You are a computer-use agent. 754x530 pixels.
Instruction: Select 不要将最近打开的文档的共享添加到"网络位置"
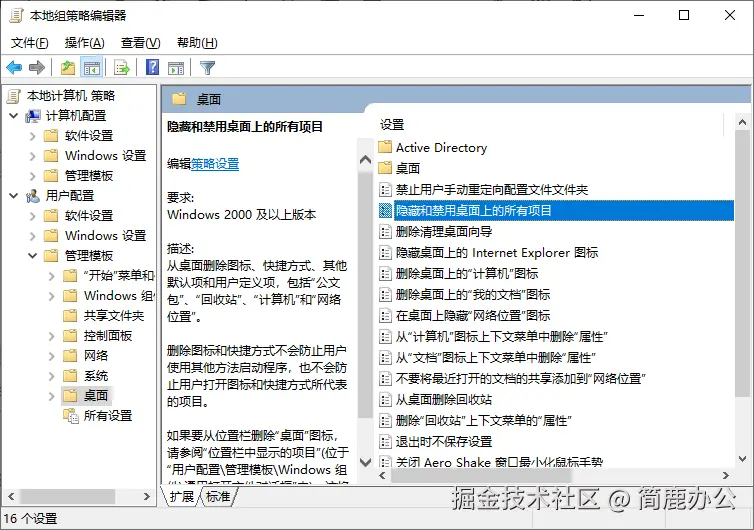520,379
